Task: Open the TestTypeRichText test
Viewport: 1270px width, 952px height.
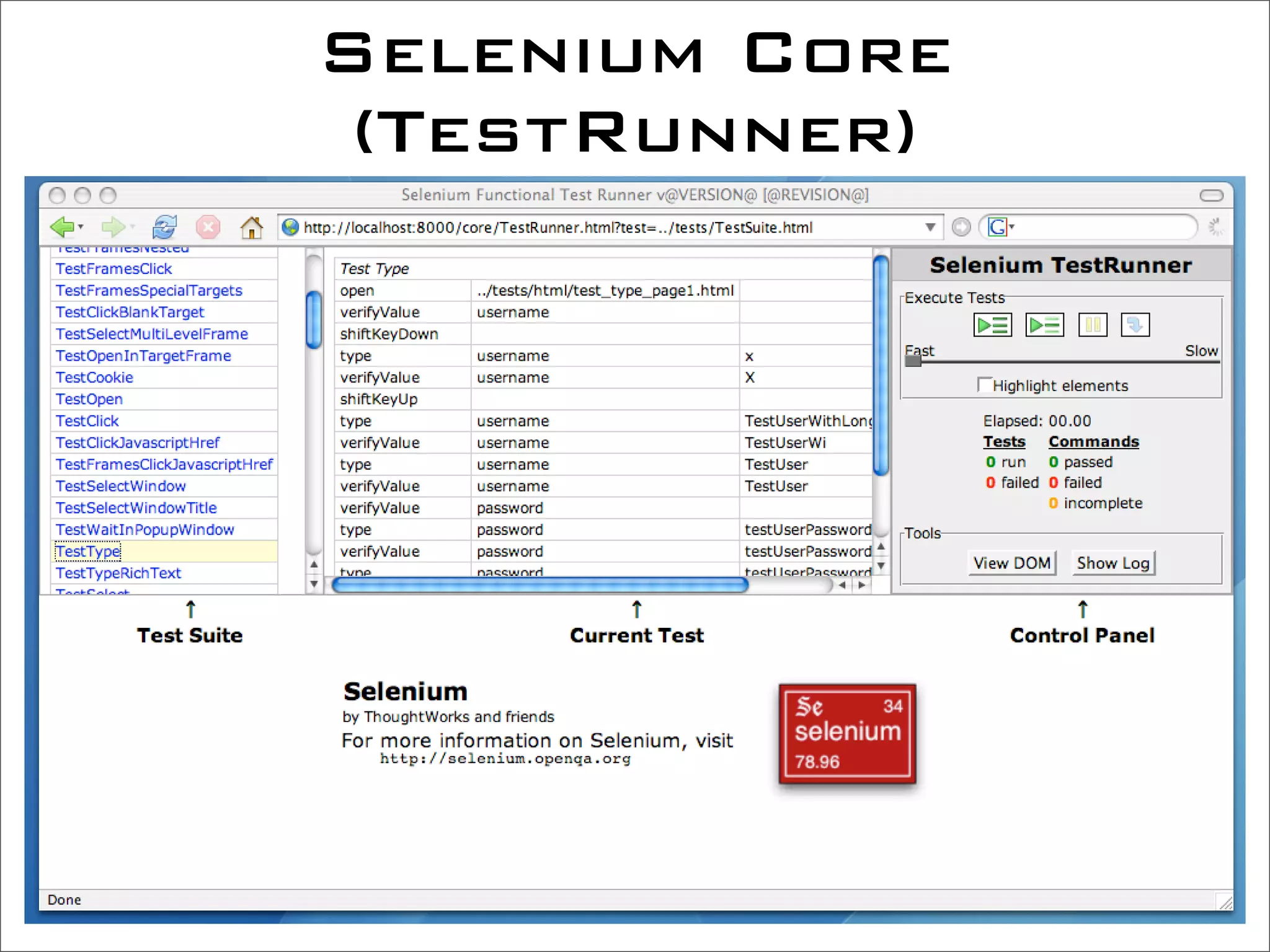Action: (118, 573)
